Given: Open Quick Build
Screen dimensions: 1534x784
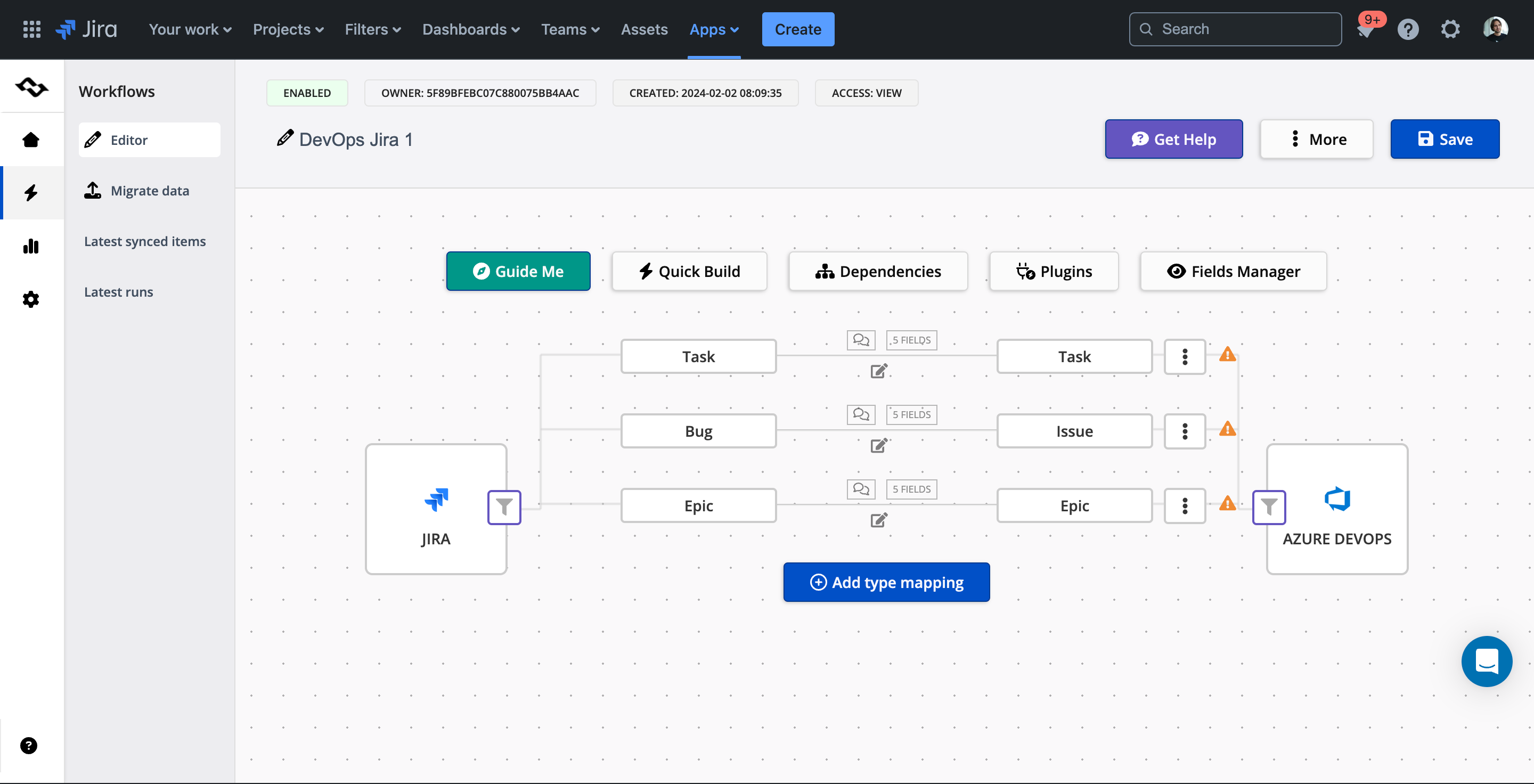Looking at the screenshot, I should (690, 271).
